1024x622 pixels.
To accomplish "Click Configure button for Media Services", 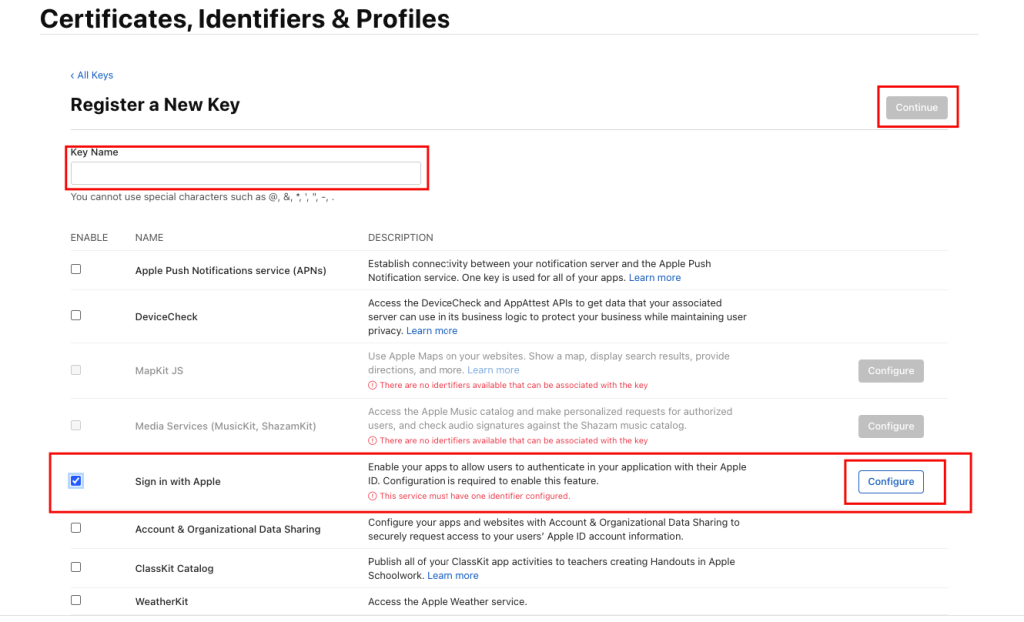I will coord(891,426).
